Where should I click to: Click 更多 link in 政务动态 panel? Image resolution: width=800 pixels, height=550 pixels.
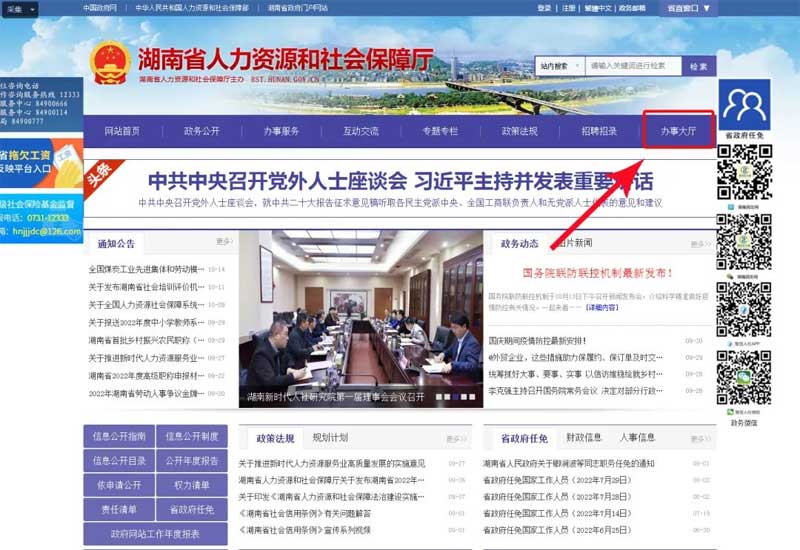pyautogui.click(x=700, y=244)
